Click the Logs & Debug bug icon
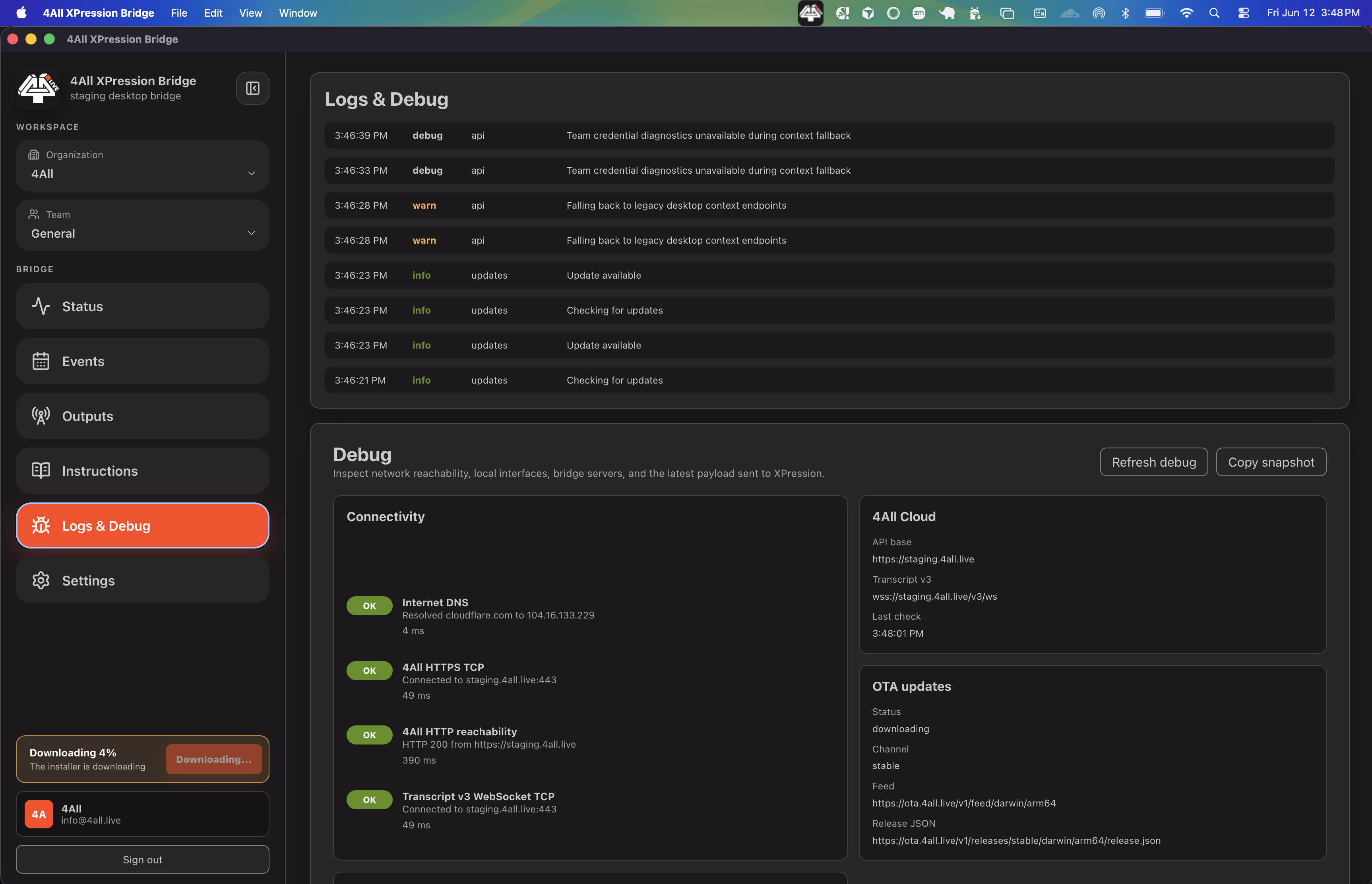The width and height of the screenshot is (1372, 884). click(x=41, y=525)
